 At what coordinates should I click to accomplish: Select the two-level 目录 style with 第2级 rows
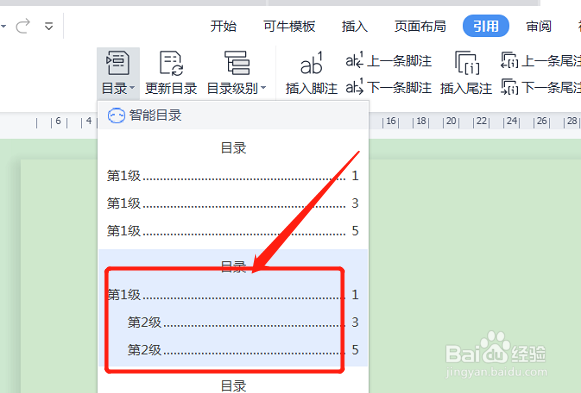point(233,308)
